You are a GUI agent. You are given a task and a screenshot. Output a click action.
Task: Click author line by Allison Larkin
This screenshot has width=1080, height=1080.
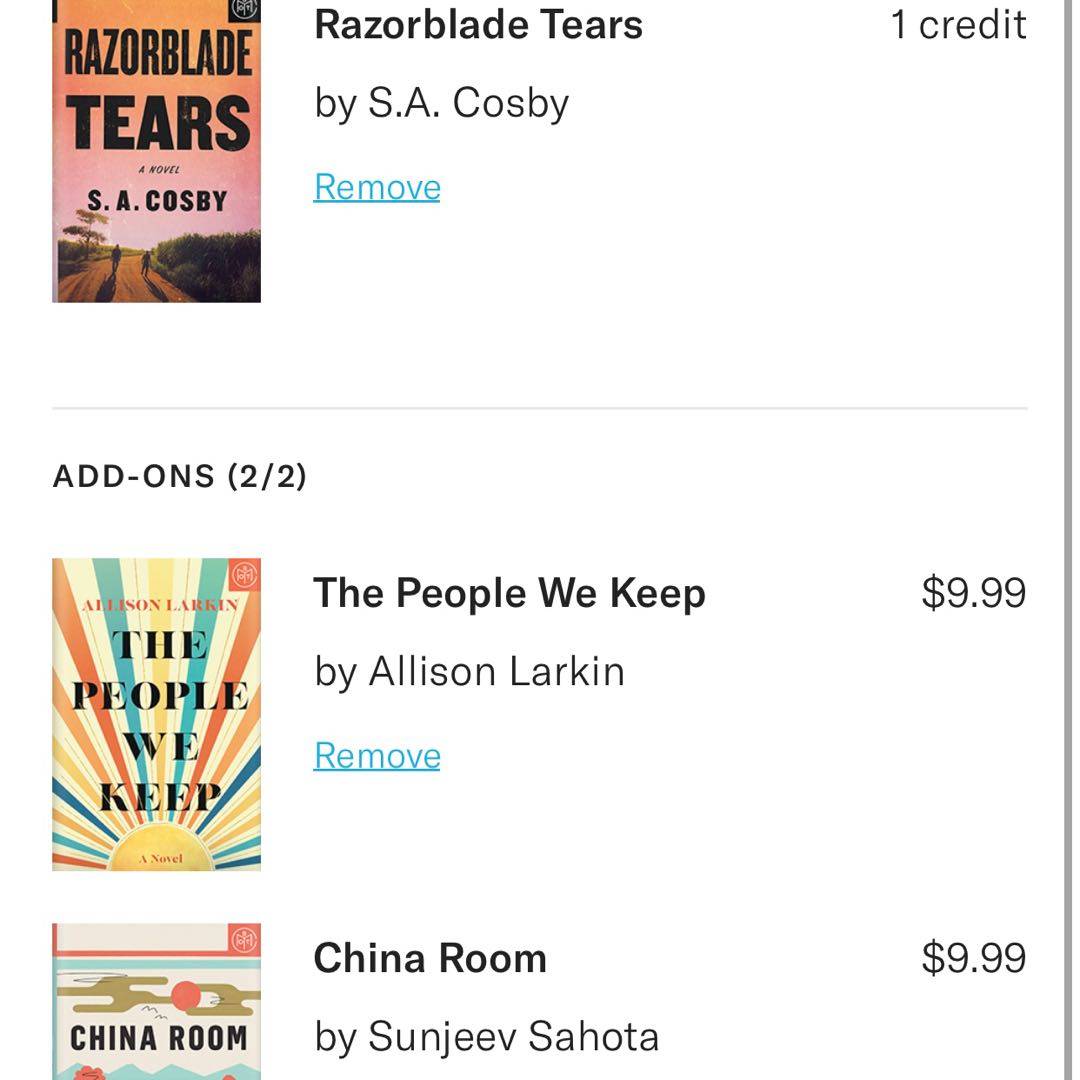[x=469, y=671]
